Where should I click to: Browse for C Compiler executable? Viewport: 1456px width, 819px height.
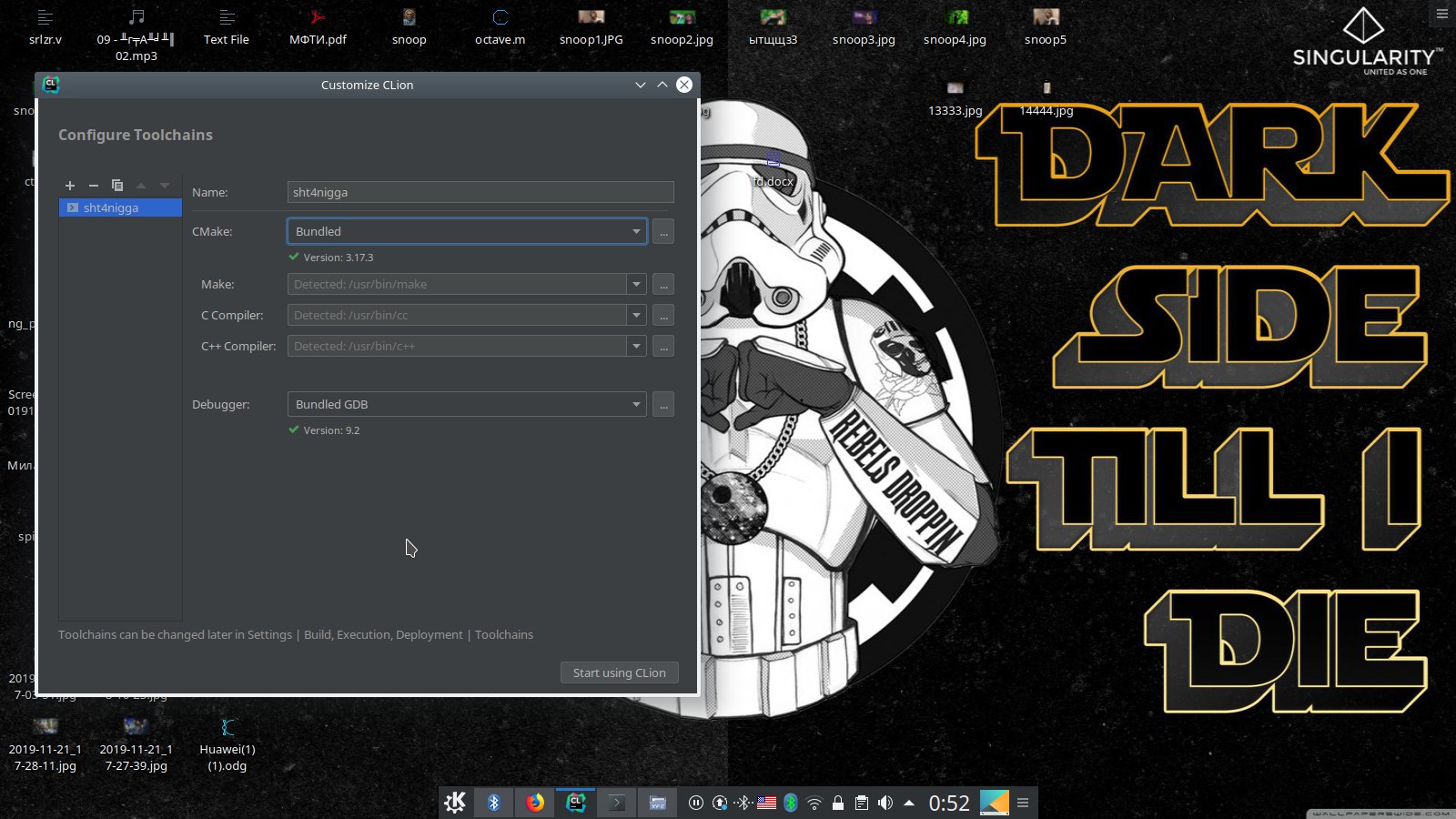coord(663,315)
